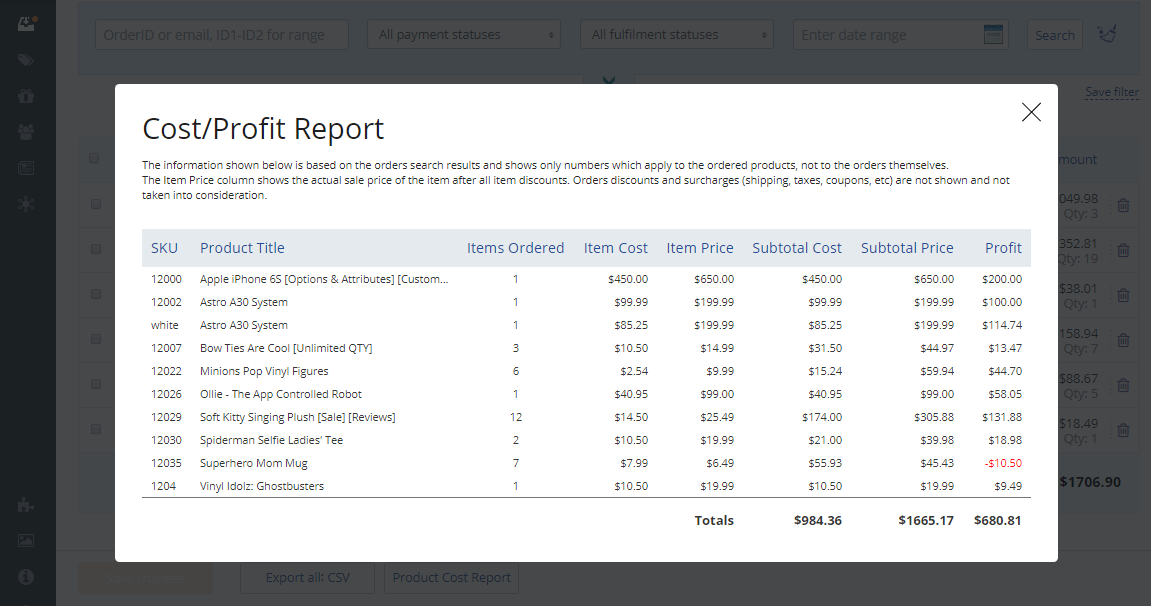Close the Cost/Profit Report dialog
1151x606 pixels.
pyautogui.click(x=1031, y=112)
